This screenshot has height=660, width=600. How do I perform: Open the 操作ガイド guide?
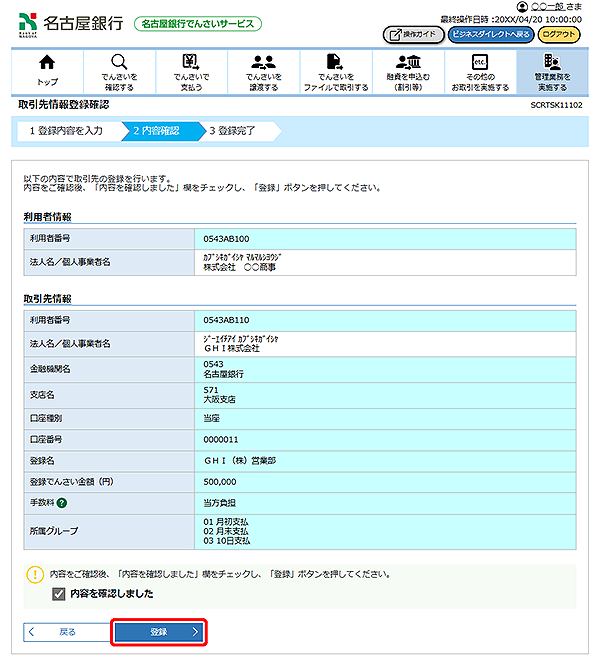pyautogui.click(x=412, y=34)
